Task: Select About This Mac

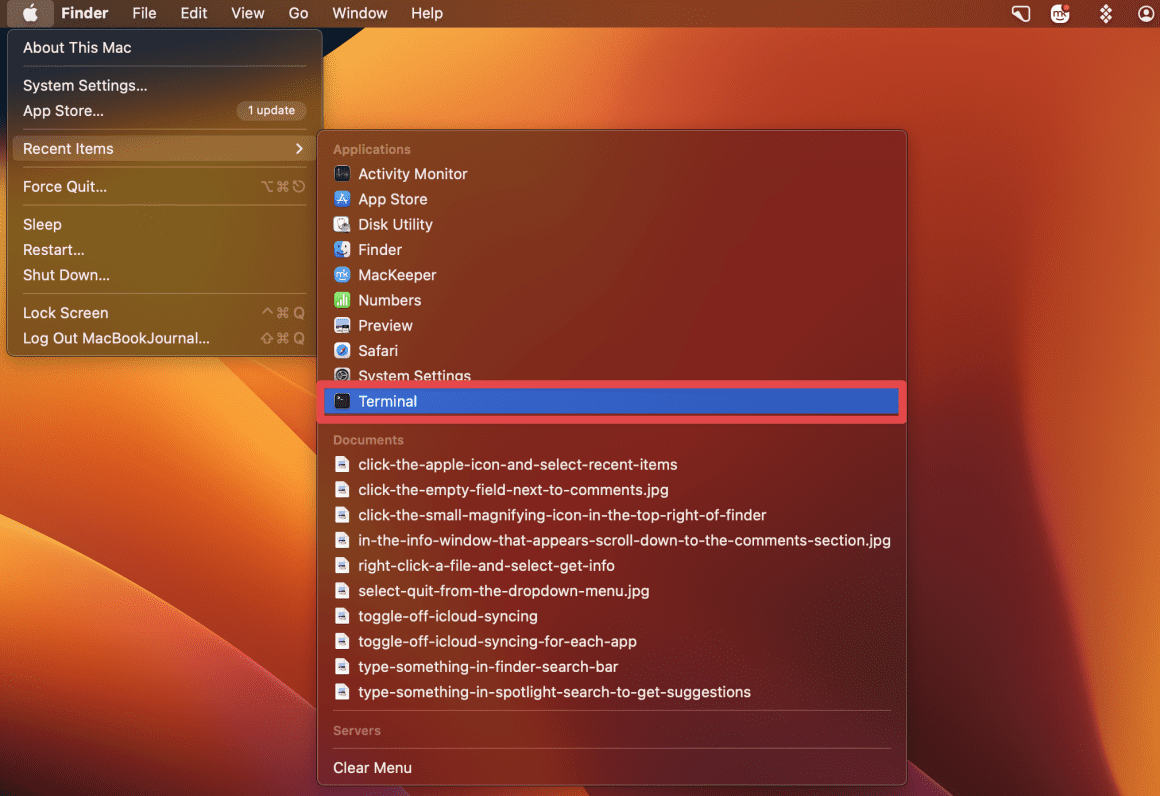Action: [x=77, y=47]
